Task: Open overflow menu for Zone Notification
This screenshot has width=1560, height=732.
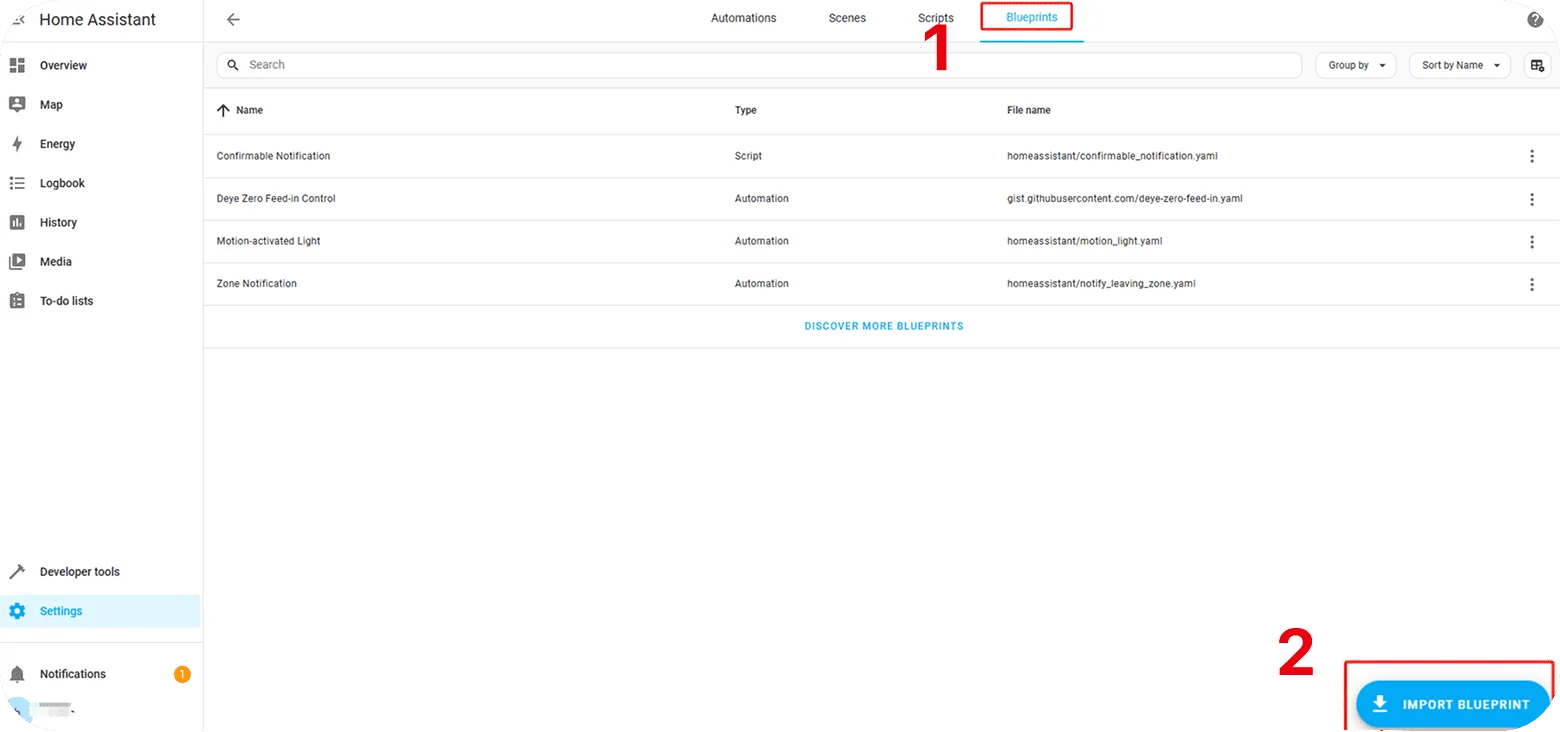Action: click(x=1531, y=284)
